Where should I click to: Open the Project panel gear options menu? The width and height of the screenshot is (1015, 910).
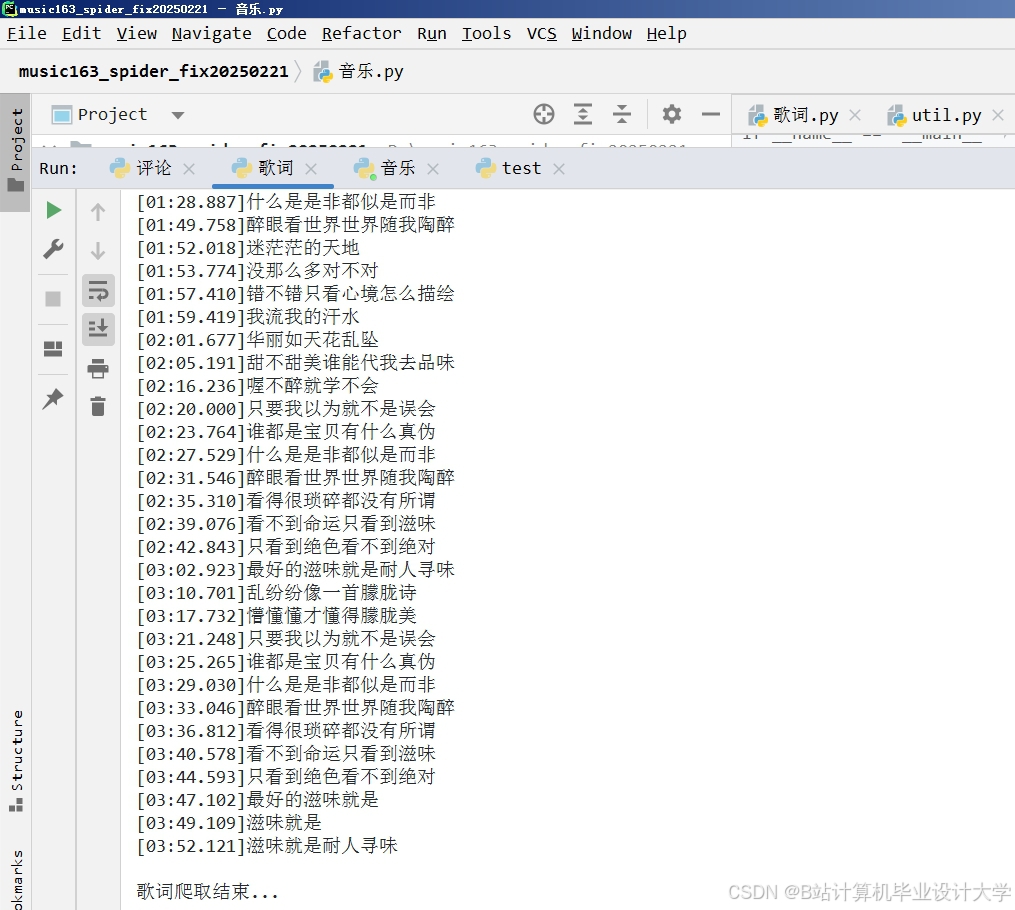pos(671,114)
